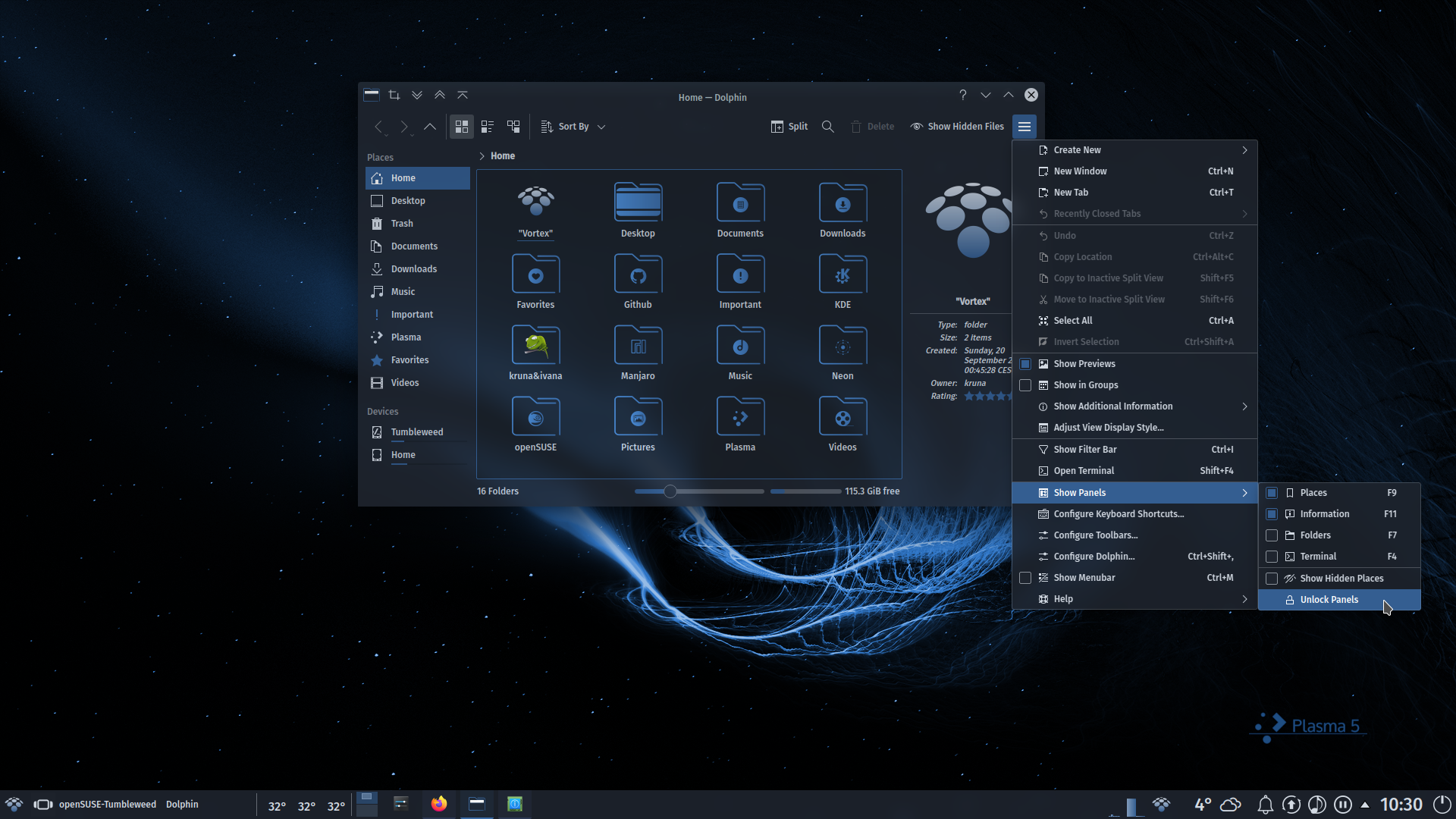Screen dimensions: 1456x819
Task: Select the Neon folder icon
Action: (x=843, y=345)
